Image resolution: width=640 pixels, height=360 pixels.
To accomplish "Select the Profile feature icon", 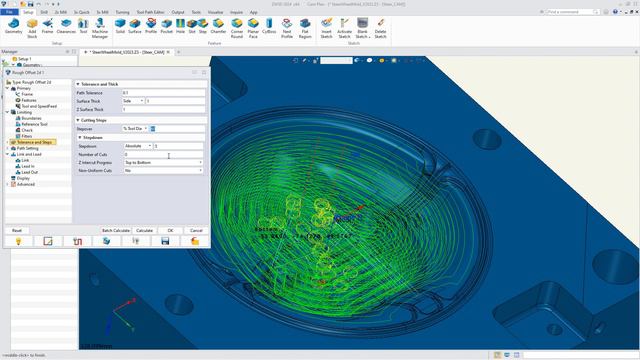I will click(151, 26).
